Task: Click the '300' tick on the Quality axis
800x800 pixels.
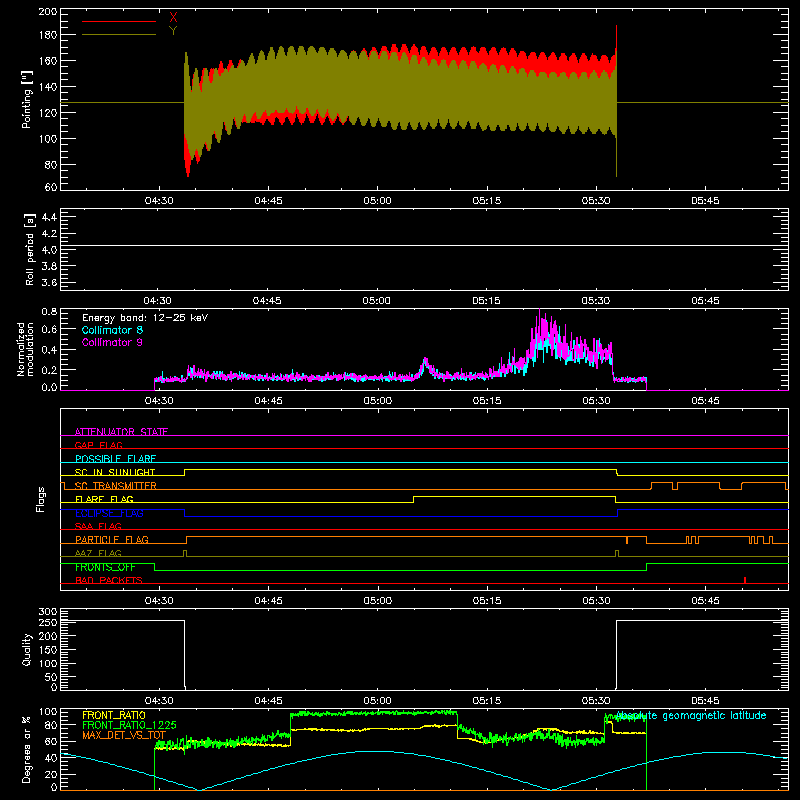Action: pos(48,612)
